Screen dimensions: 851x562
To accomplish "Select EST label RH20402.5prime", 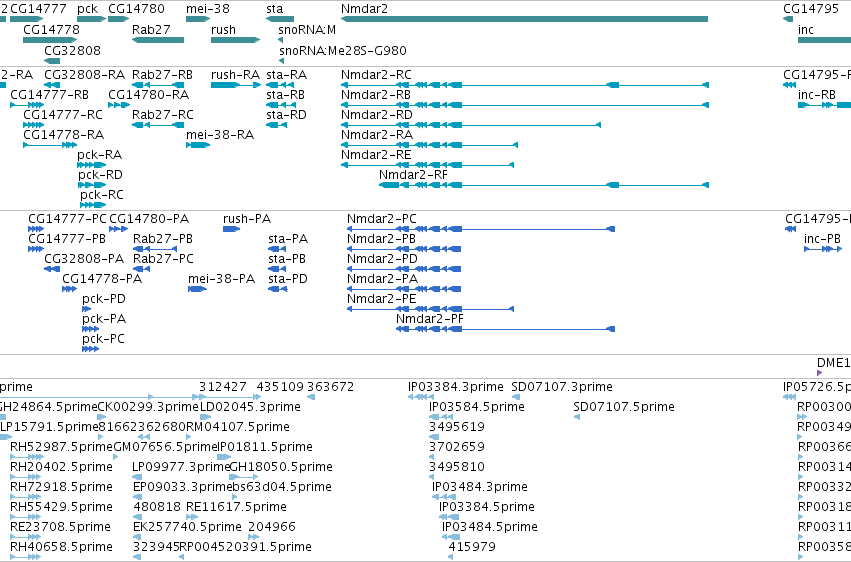I will (61, 467).
